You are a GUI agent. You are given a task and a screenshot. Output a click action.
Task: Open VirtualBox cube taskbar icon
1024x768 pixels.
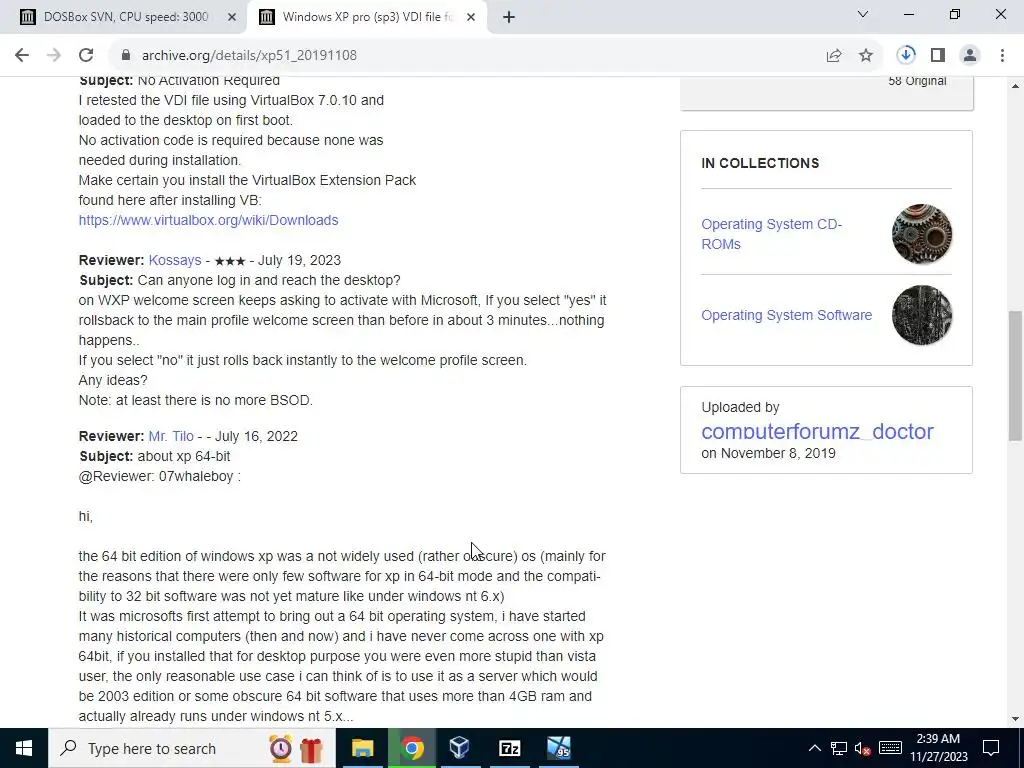pyautogui.click(x=460, y=748)
